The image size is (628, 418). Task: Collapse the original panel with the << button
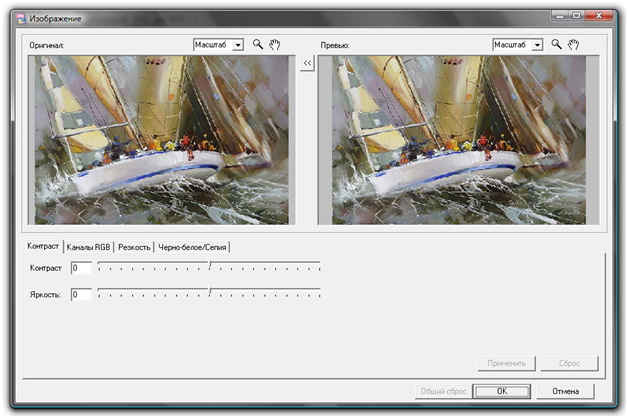[307, 62]
